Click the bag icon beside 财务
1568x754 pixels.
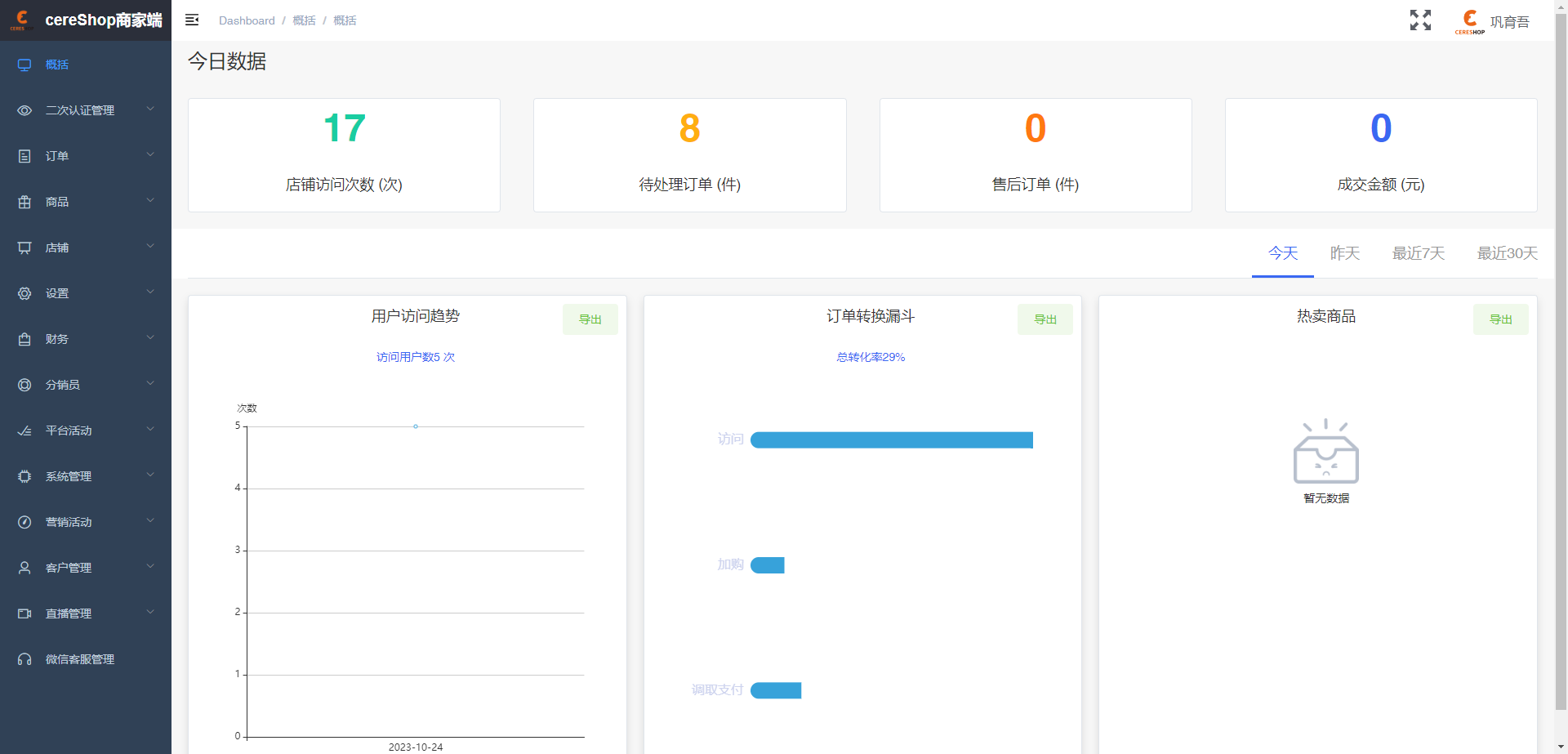pos(24,339)
